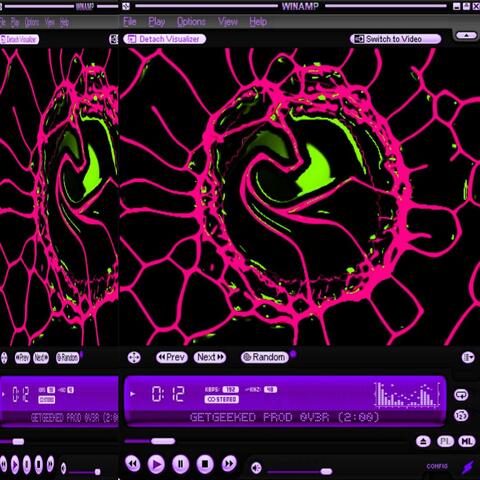Open the Options menu
This screenshot has height=480, width=480.
(191, 22)
